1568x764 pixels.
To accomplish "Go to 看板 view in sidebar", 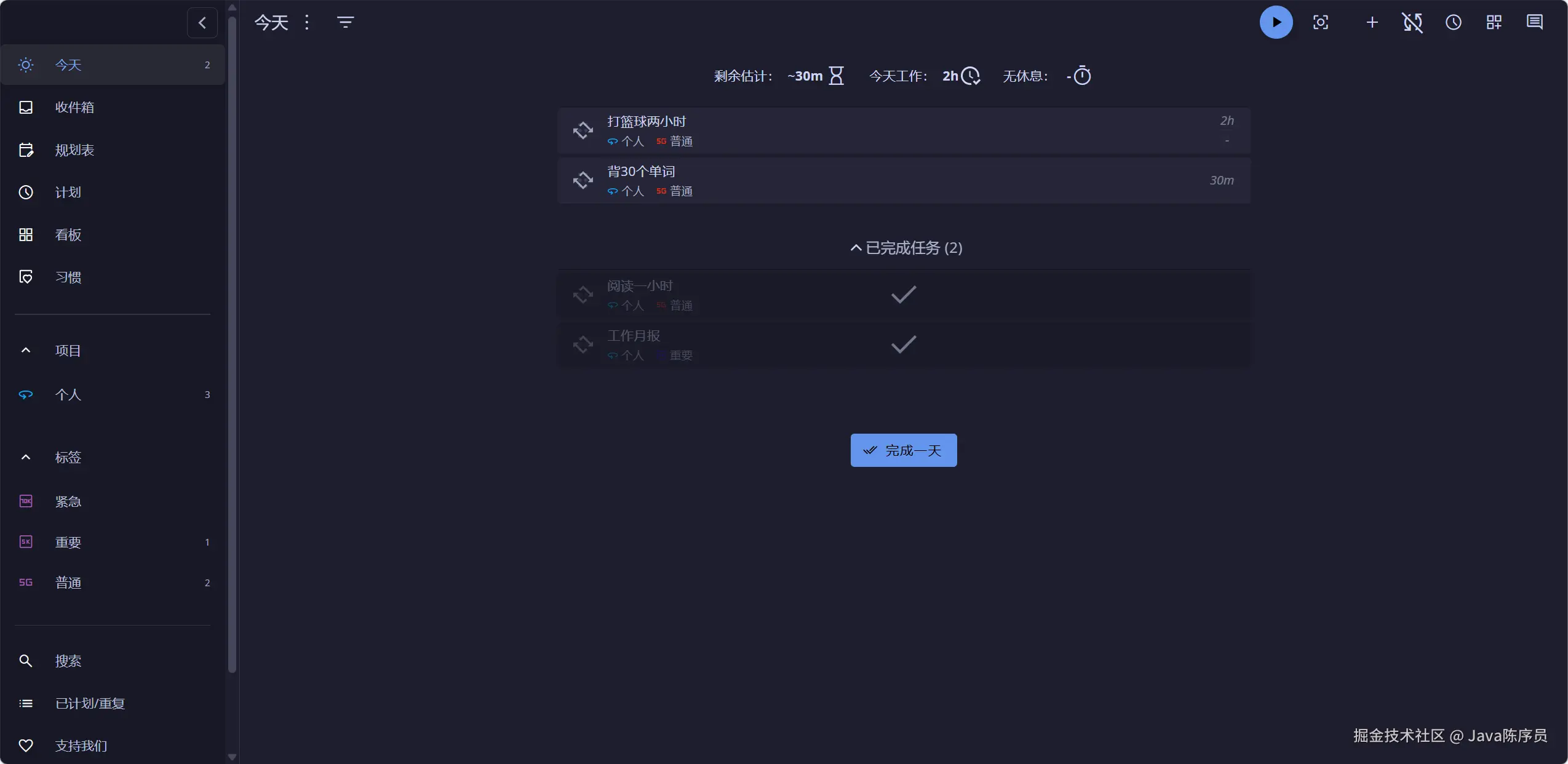I will pyautogui.click(x=68, y=235).
